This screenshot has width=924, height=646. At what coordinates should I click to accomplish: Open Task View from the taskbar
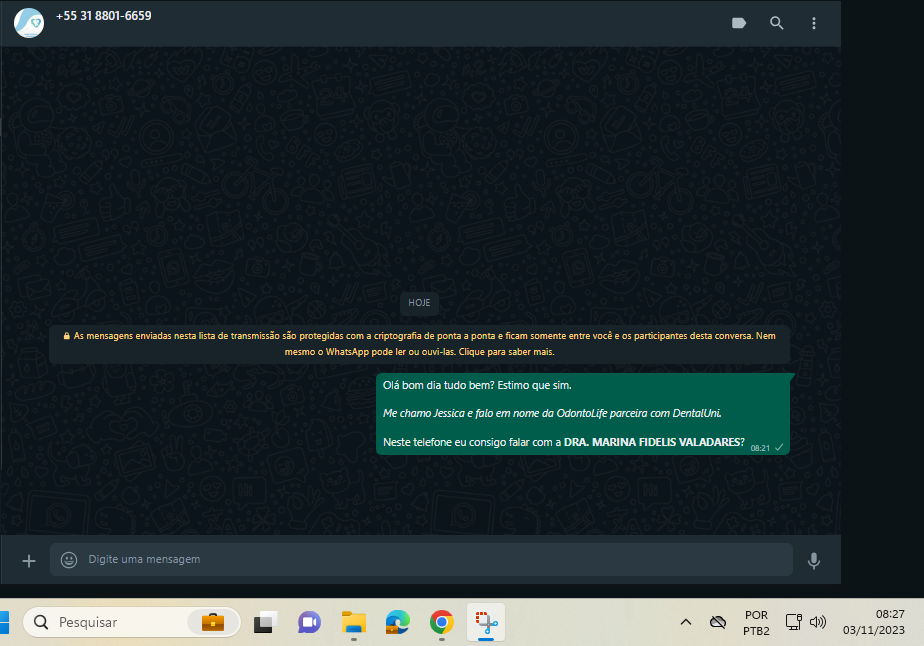[266, 622]
